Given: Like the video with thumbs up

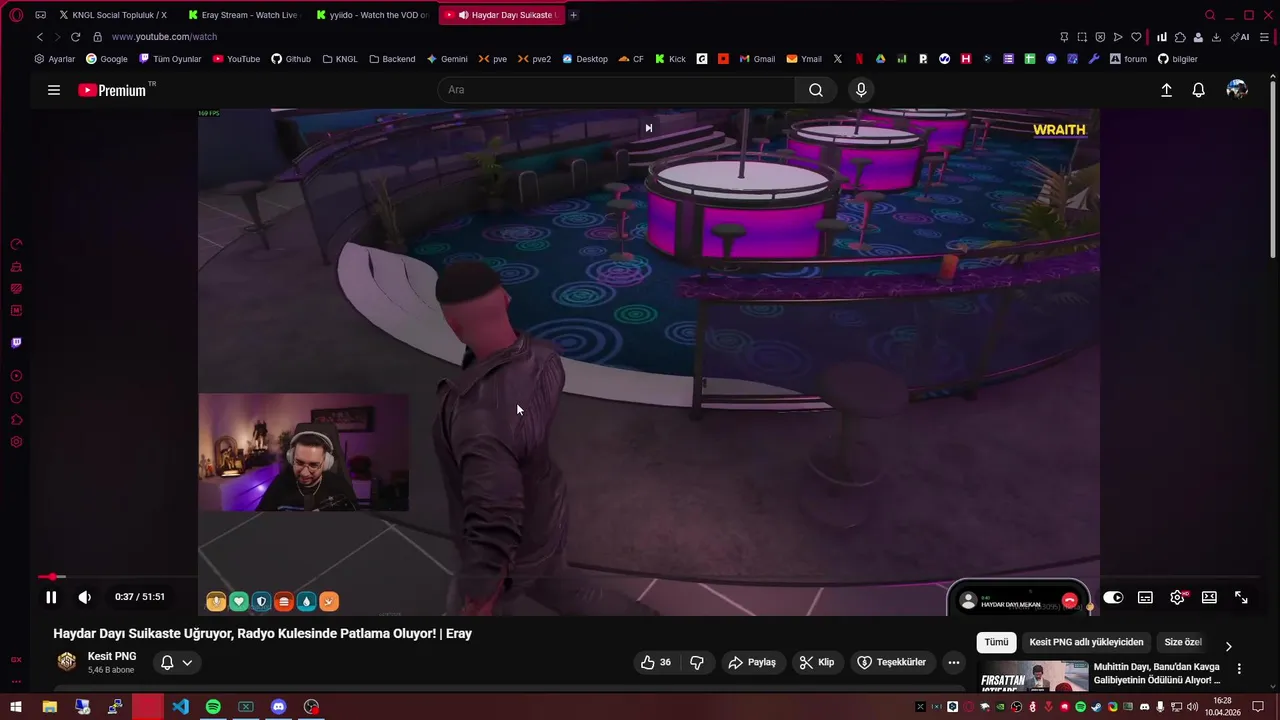Looking at the screenshot, I should (x=655, y=662).
